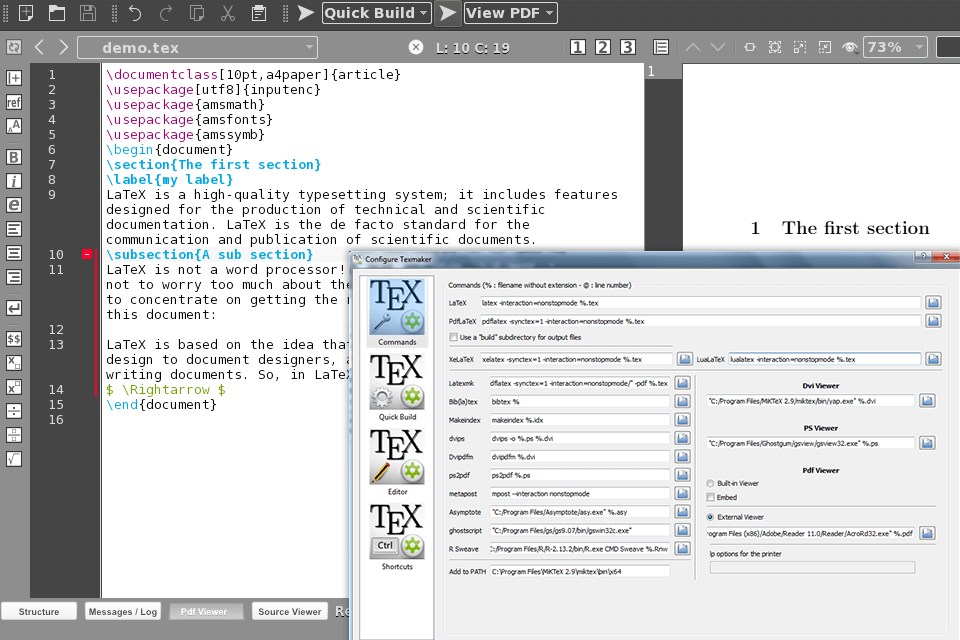This screenshot has height=640, width=960.
Task: Apply bold with the B icon
Action: 13,157
